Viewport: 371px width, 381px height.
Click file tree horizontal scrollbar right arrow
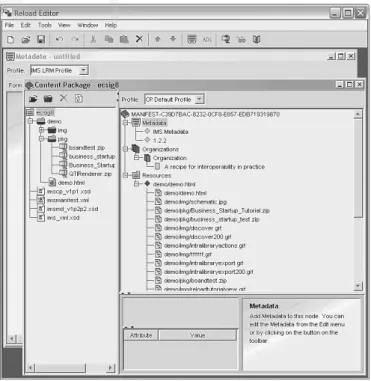tap(110, 368)
